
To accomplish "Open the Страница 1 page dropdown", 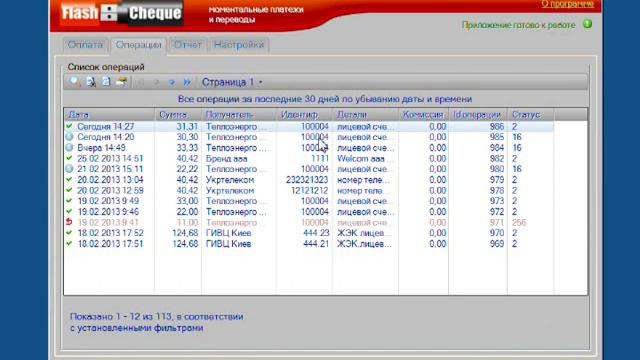I will (232, 82).
